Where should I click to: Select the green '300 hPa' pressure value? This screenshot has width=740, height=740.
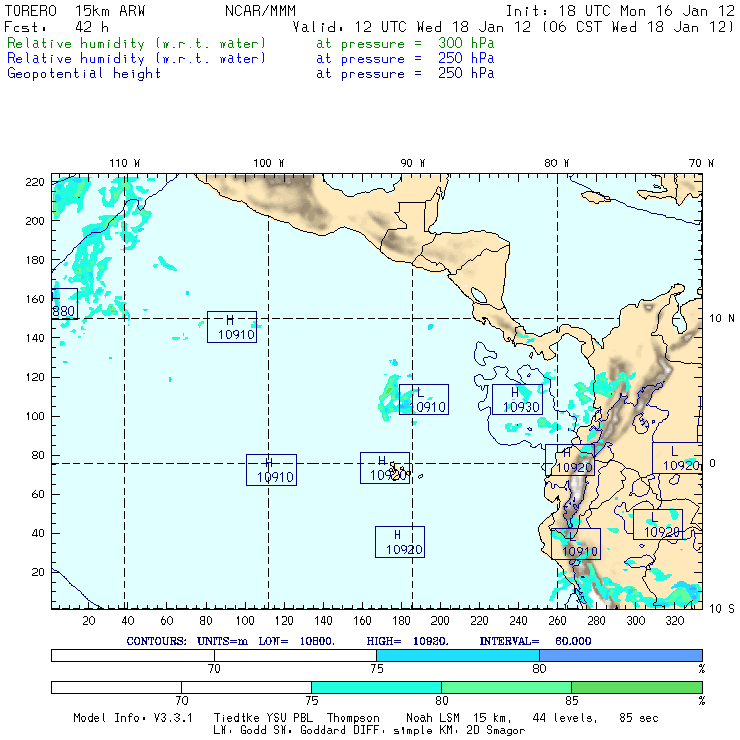coord(466,43)
